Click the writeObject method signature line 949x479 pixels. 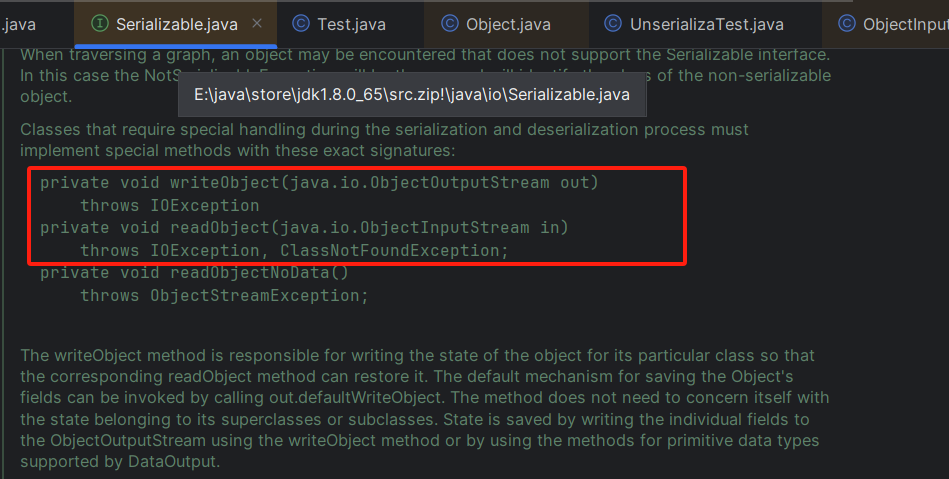point(319,183)
